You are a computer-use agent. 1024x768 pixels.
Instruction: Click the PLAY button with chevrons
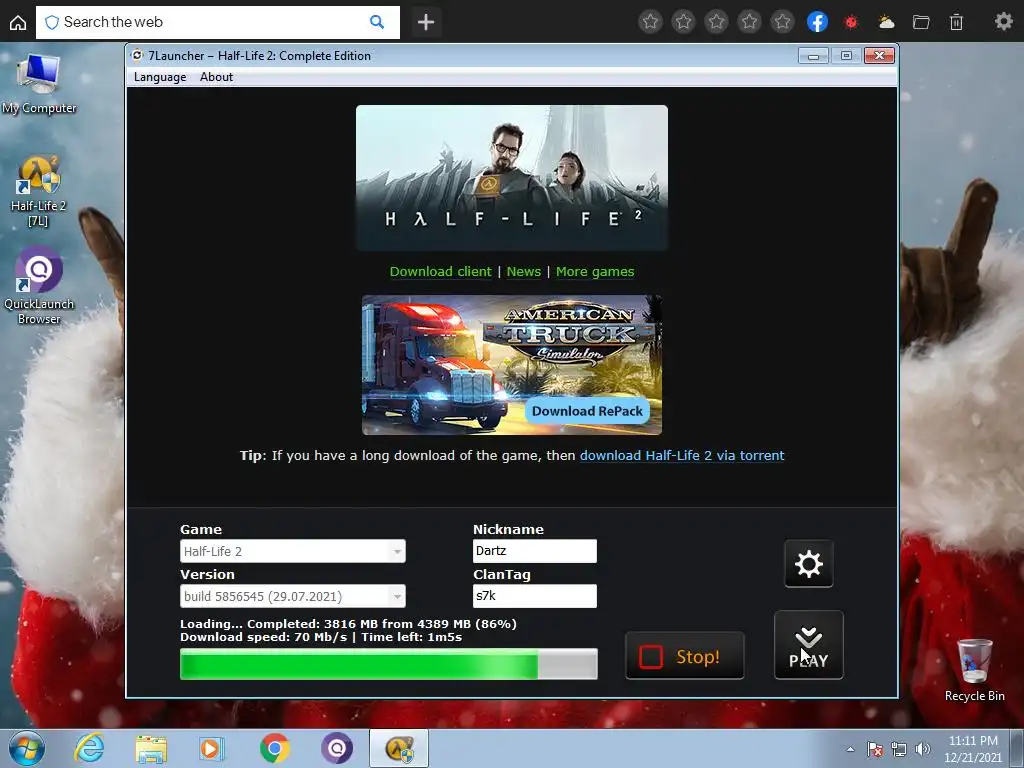pos(808,645)
